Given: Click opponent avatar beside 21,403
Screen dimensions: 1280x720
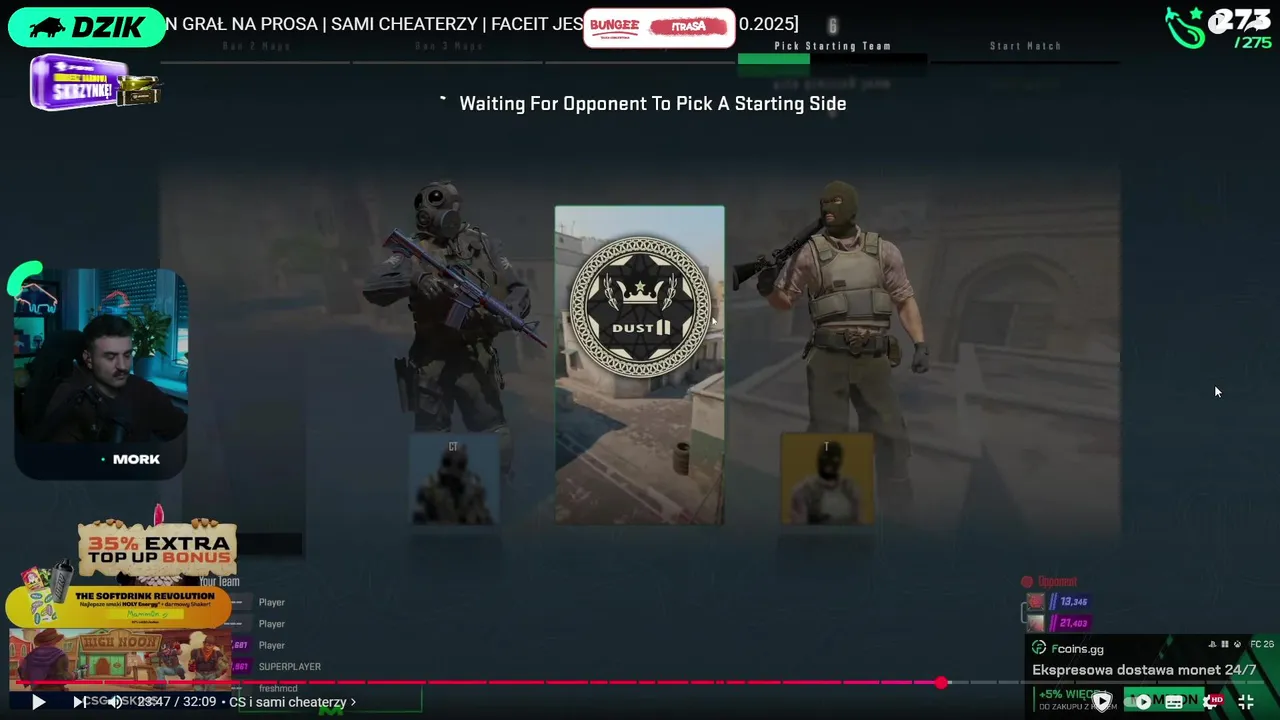Looking at the screenshot, I should [1036, 623].
